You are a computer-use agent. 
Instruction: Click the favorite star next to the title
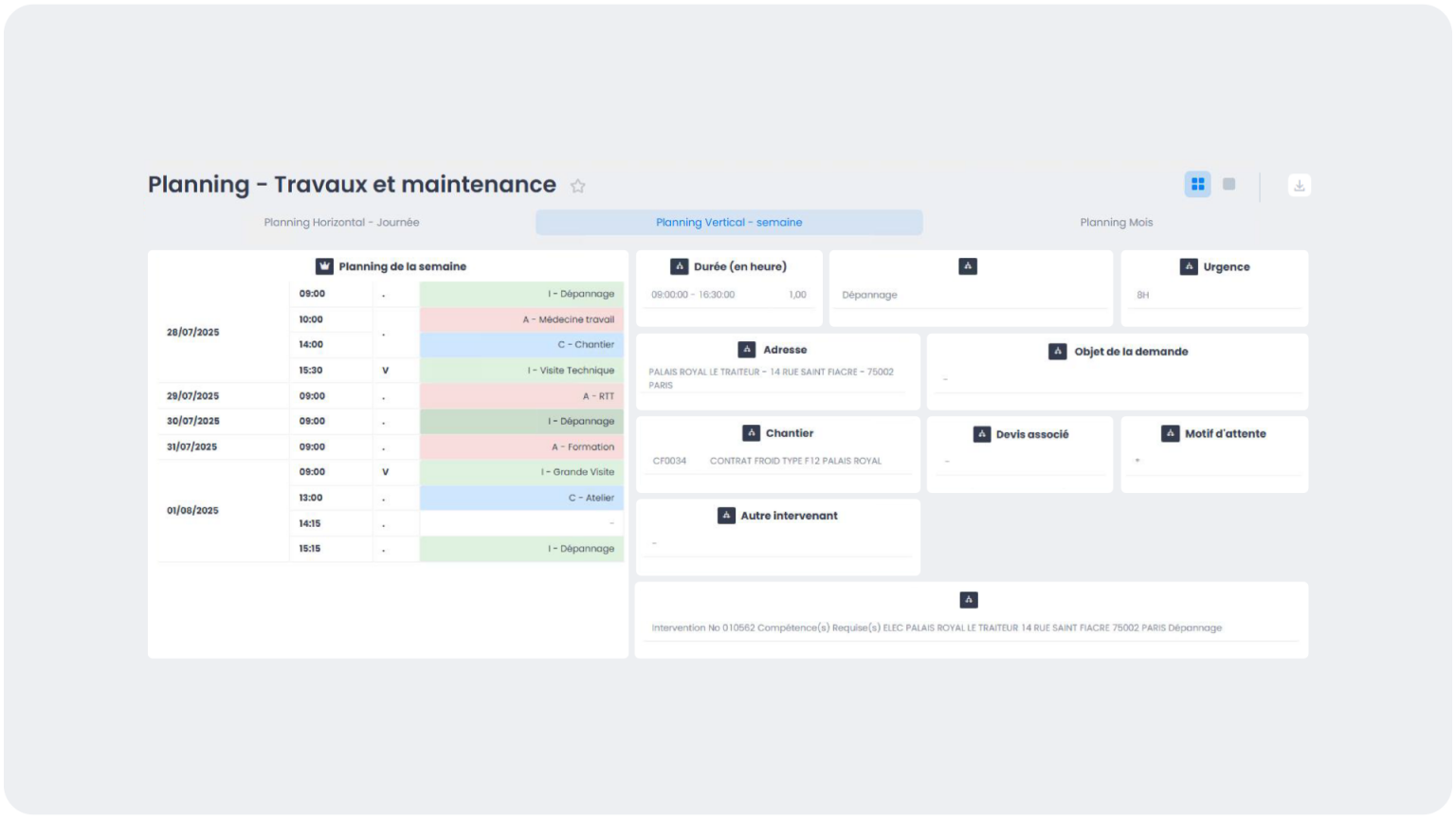[x=577, y=186]
